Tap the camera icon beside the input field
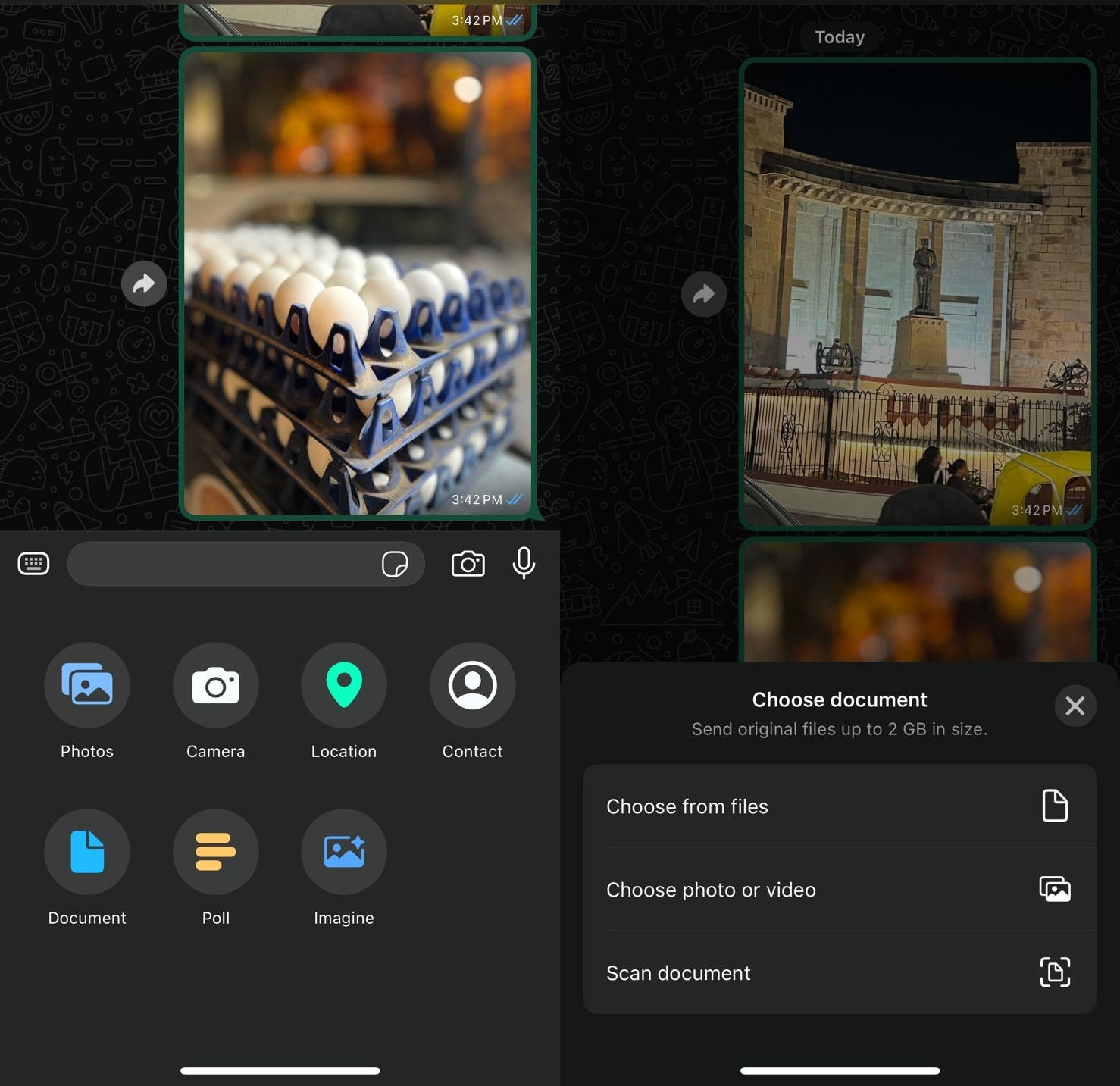The height and width of the screenshot is (1086, 1120). (468, 564)
